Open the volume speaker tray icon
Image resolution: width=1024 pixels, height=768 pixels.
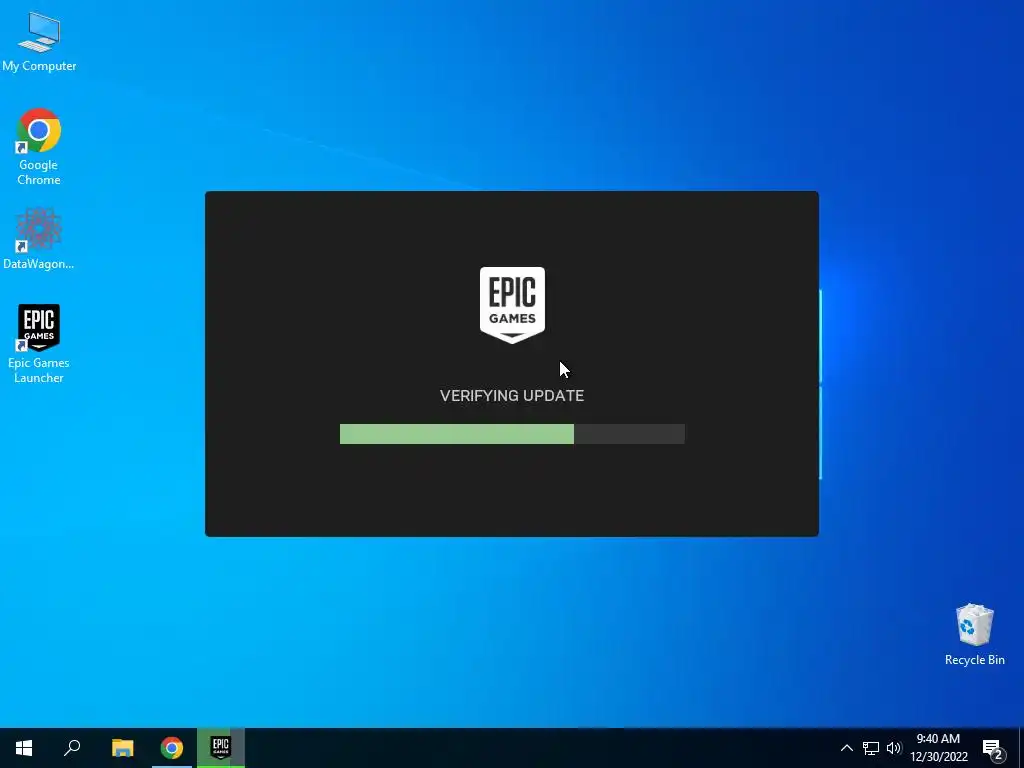click(893, 748)
